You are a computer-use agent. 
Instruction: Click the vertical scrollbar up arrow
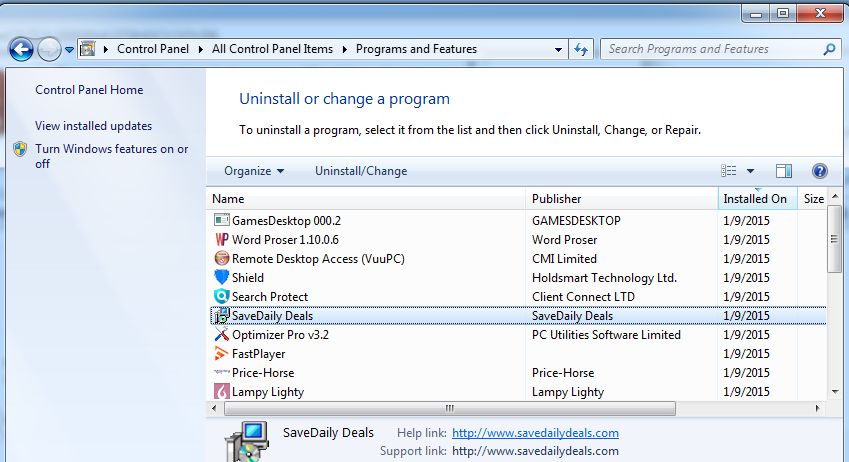(834, 196)
